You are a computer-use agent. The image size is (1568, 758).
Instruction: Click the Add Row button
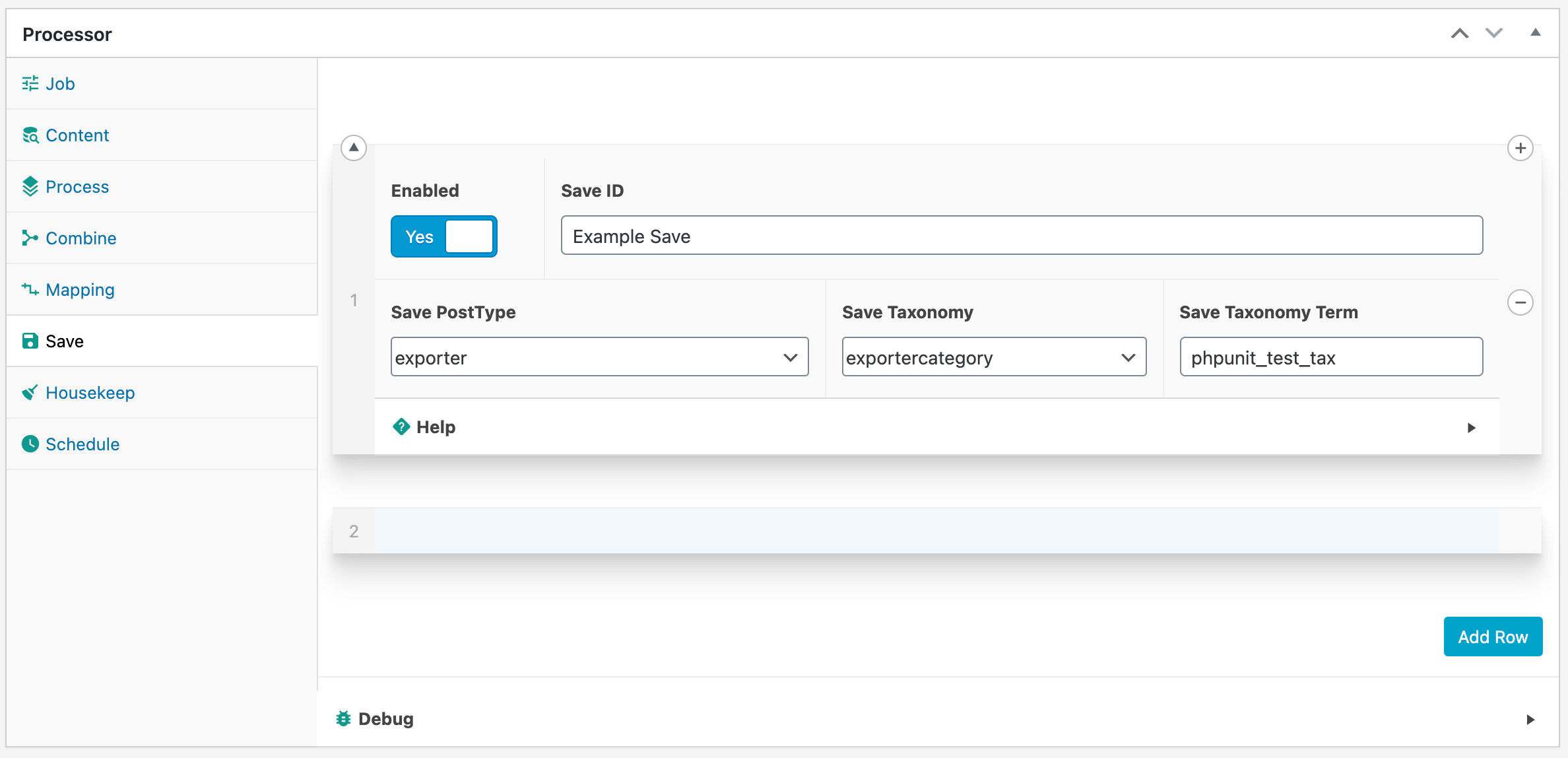click(x=1493, y=637)
